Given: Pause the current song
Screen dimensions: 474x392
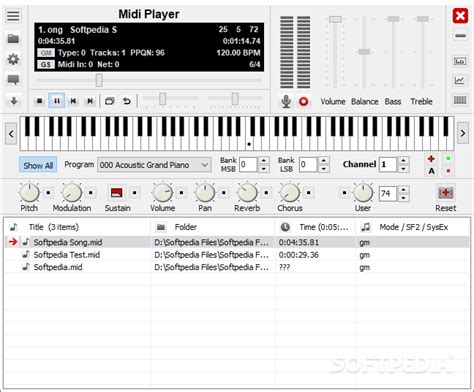Looking at the screenshot, I should (57, 101).
